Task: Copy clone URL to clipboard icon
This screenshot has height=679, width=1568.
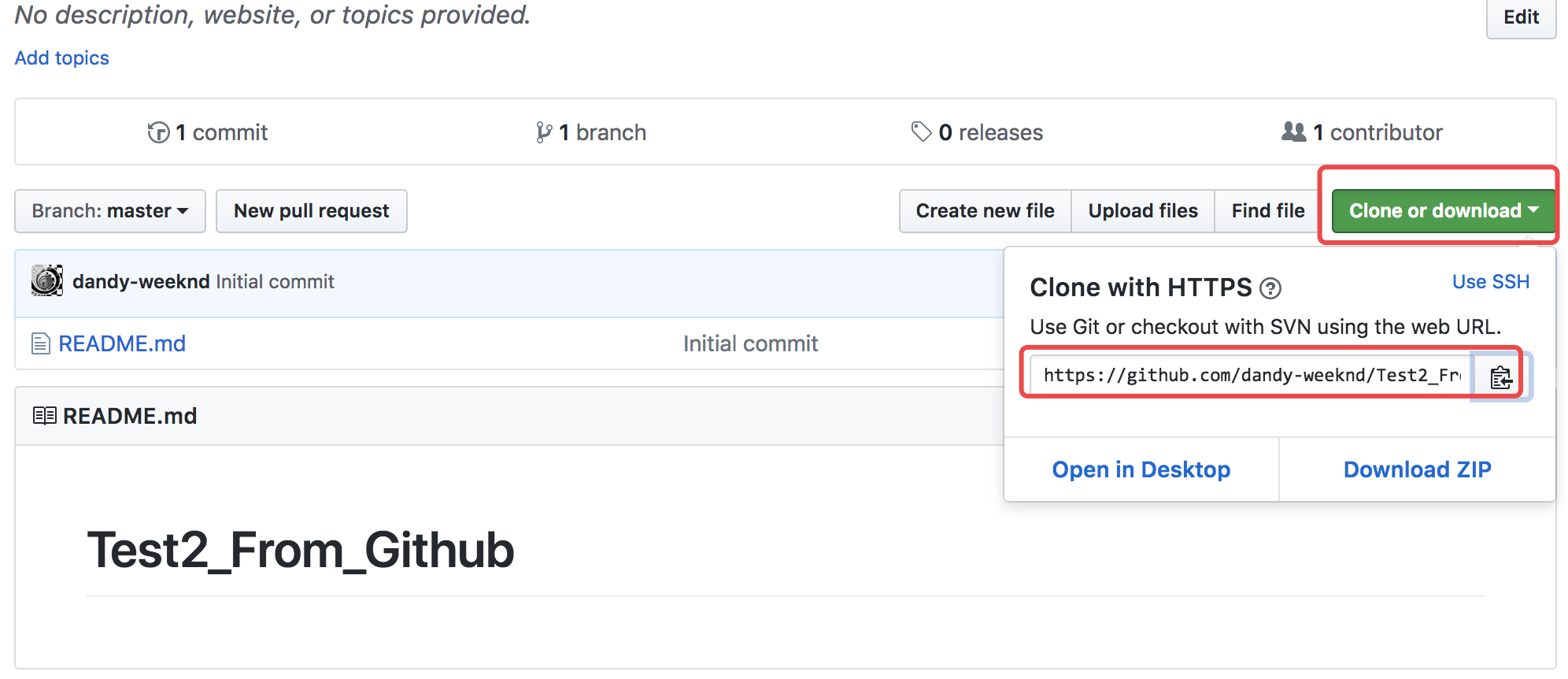Action: tap(1500, 377)
